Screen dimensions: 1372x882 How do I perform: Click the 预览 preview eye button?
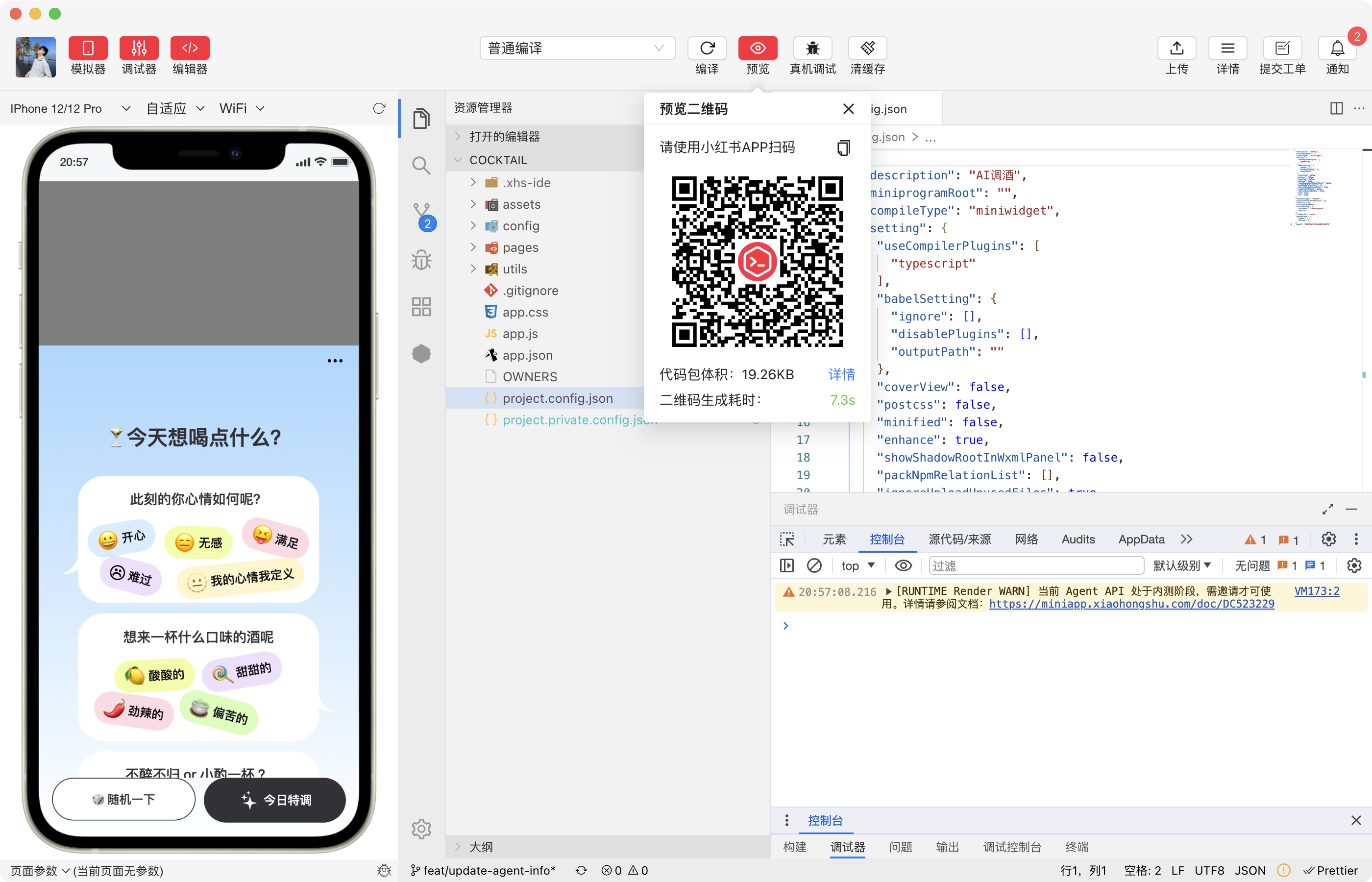click(758, 48)
